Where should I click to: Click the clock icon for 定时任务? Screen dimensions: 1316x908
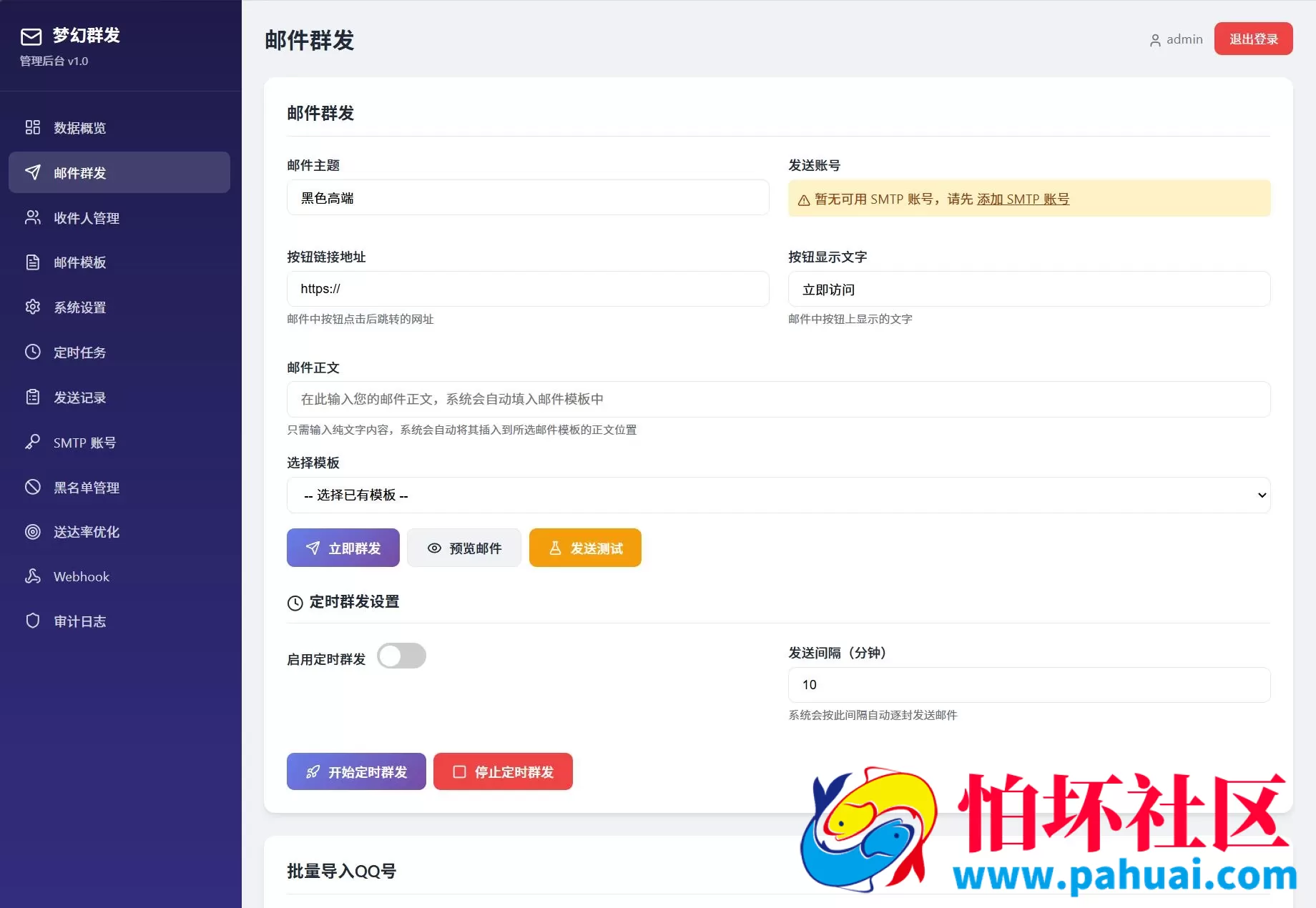point(33,352)
